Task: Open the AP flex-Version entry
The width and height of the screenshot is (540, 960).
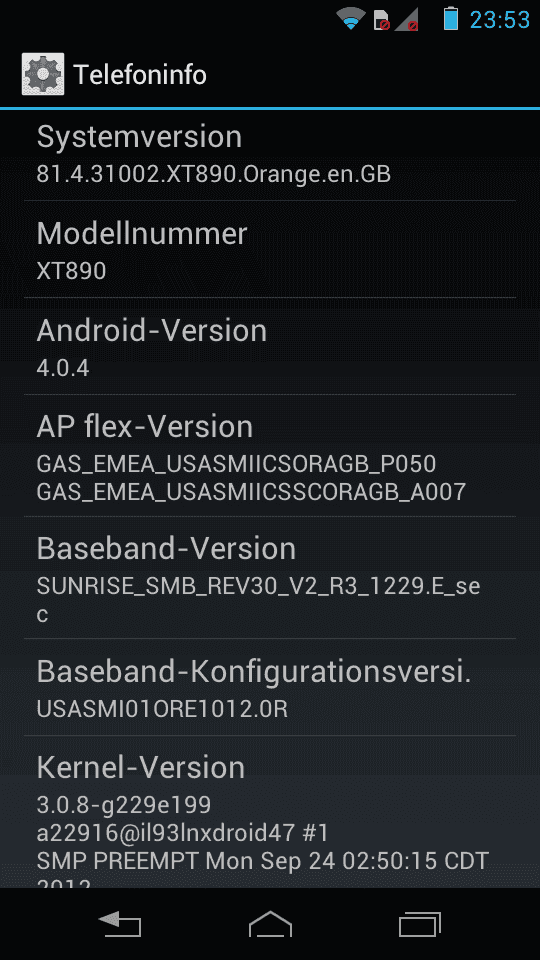Action: pyautogui.click(x=270, y=456)
